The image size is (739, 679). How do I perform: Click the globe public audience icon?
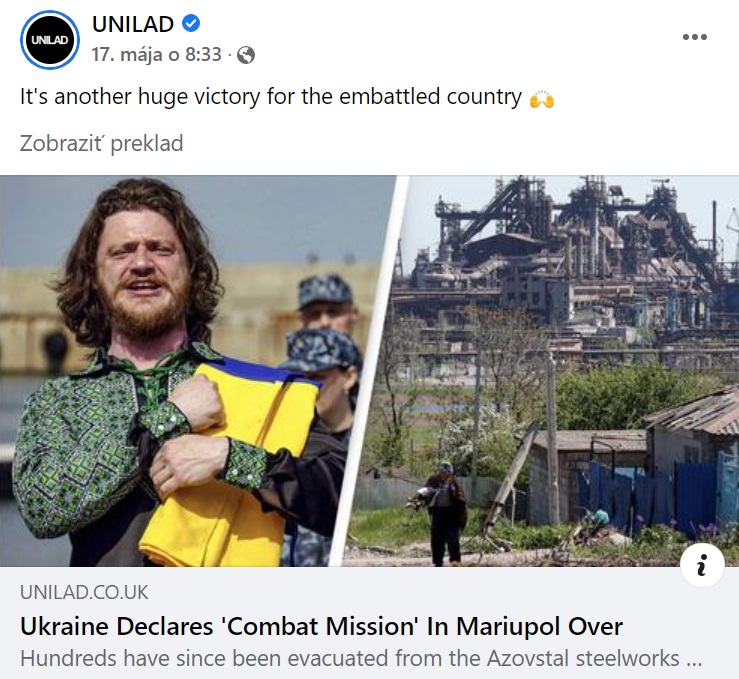coord(246,55)
